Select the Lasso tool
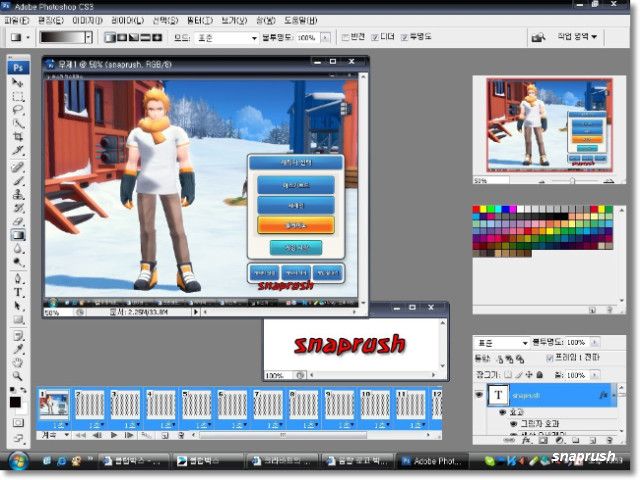The height and width of the screenshot is (480, 640). (x=18, y=110)
